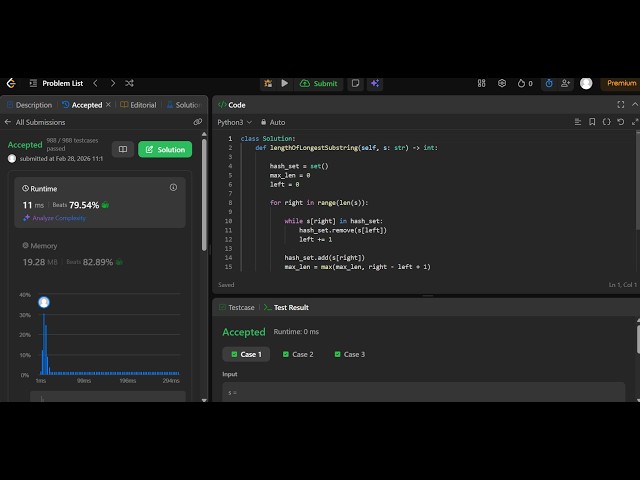The width and height of the screenshot is (640, 480).
Task: Click the streak flame counter
Action: pos(525,83)
